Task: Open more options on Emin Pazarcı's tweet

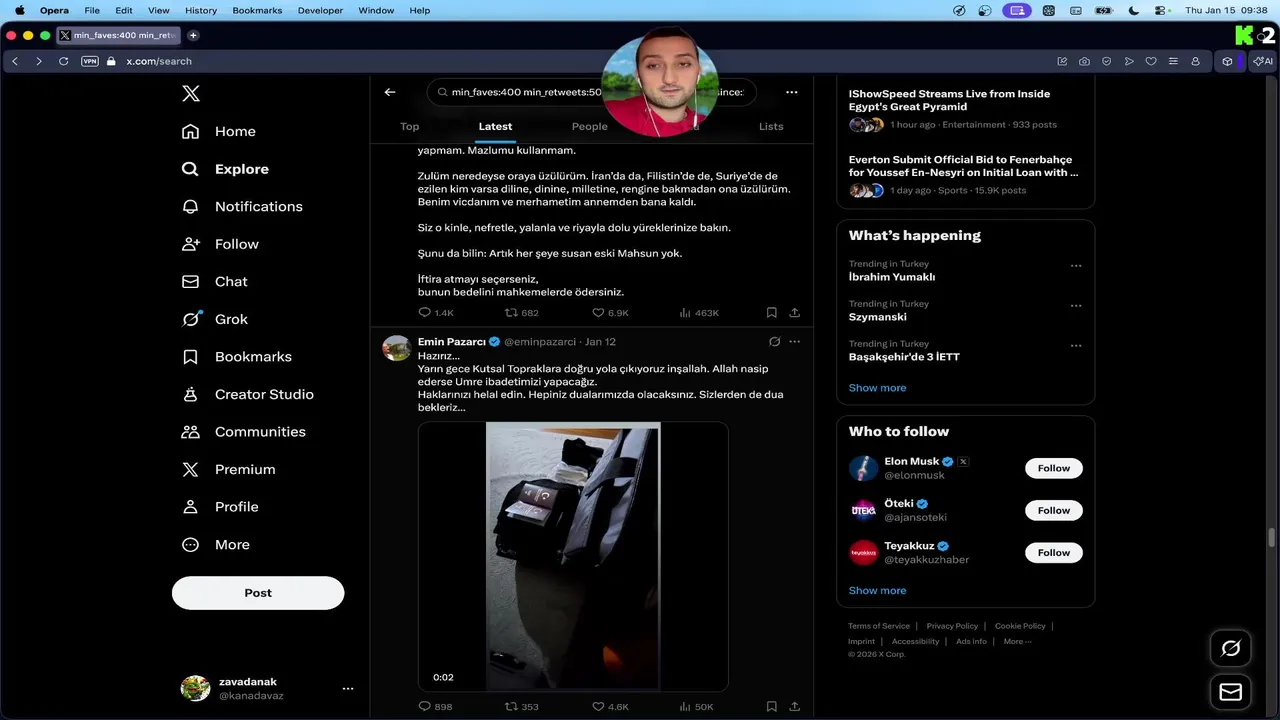Action: (x=794, y=342)
